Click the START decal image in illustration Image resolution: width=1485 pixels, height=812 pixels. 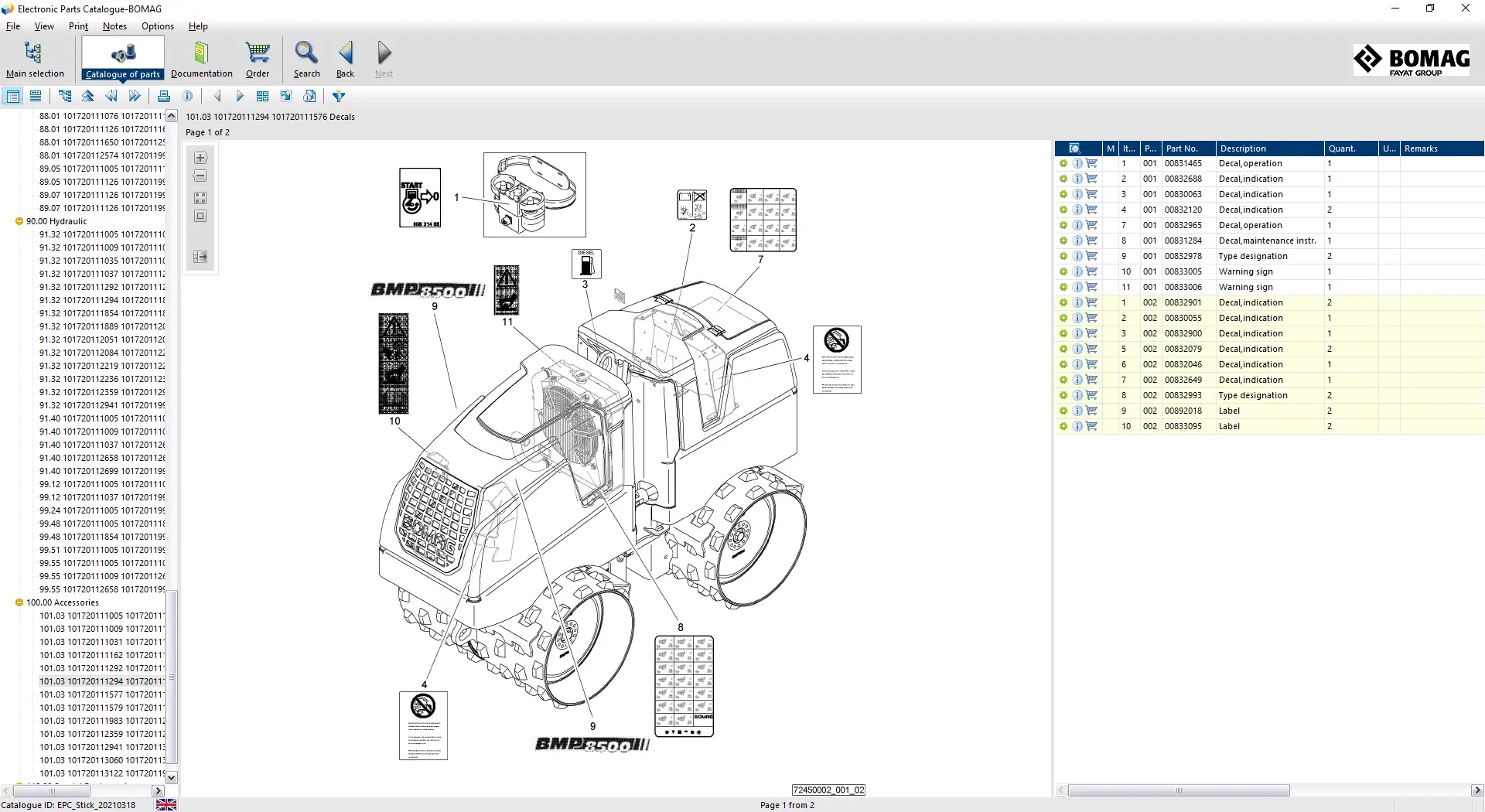pyautogui.click(x=420, y=198)
